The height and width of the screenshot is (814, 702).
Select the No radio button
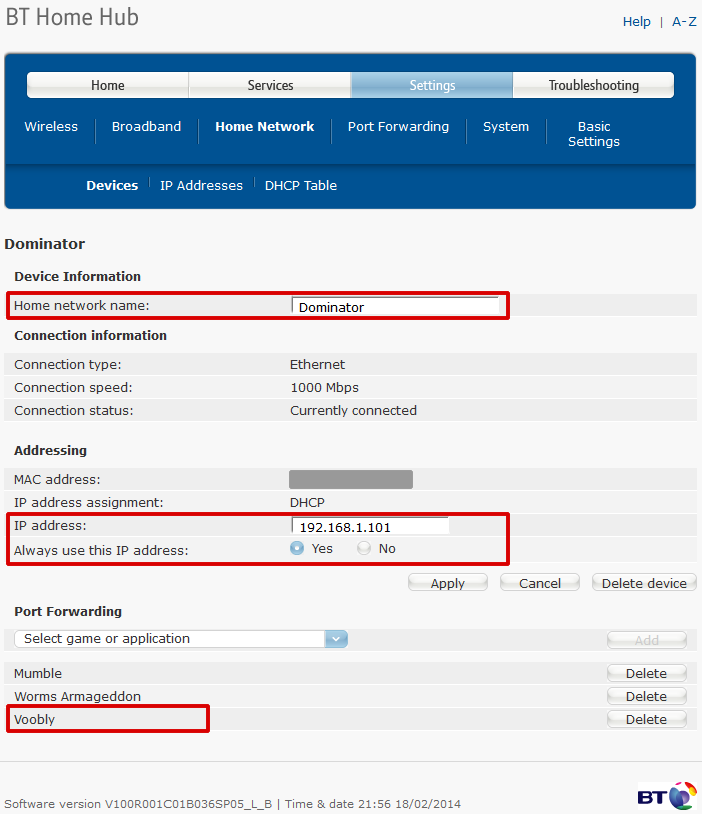pyautogui.click(x=364, y=548)
